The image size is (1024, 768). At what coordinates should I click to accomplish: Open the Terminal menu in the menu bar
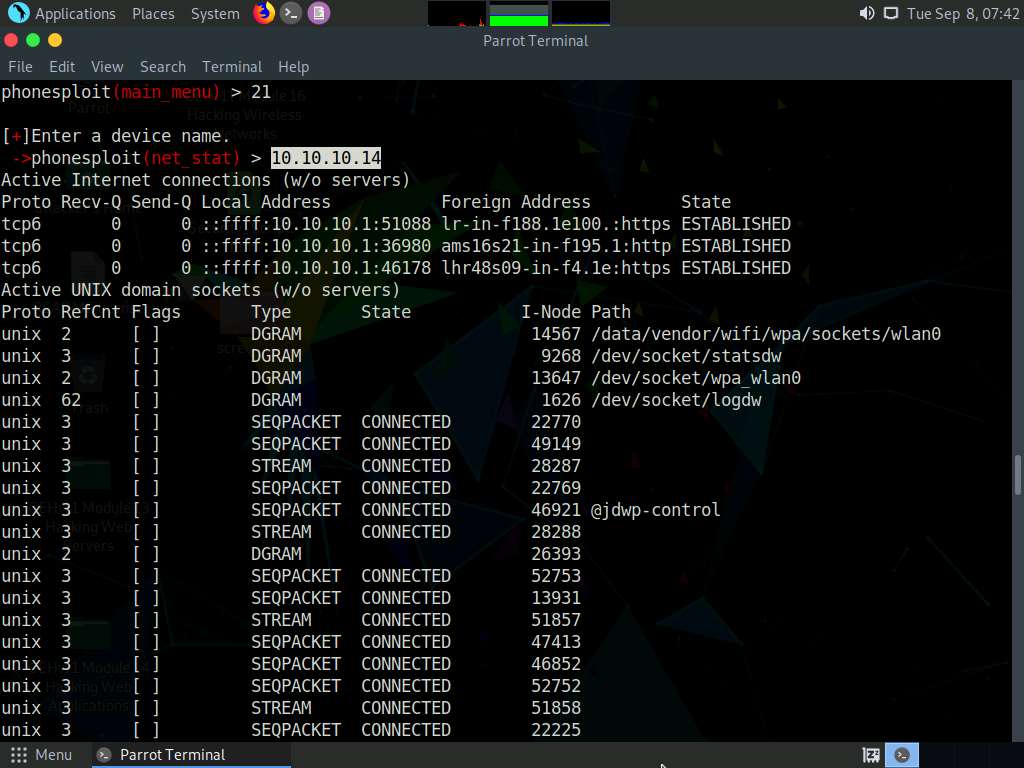point(232,67)
